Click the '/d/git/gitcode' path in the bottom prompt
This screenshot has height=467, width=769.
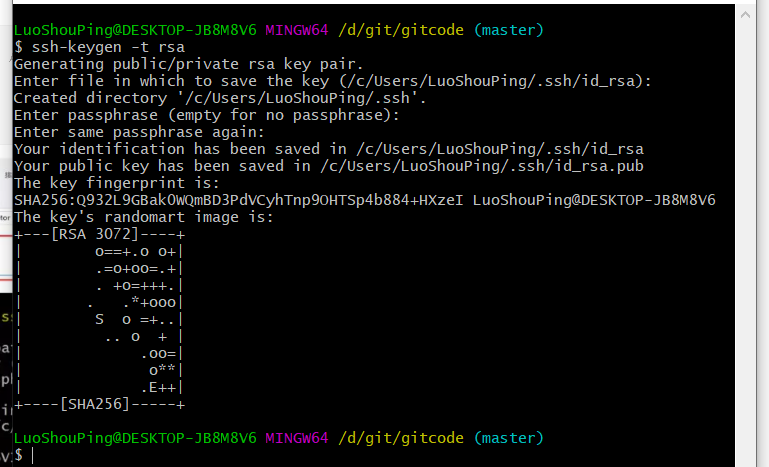[401, 438]
